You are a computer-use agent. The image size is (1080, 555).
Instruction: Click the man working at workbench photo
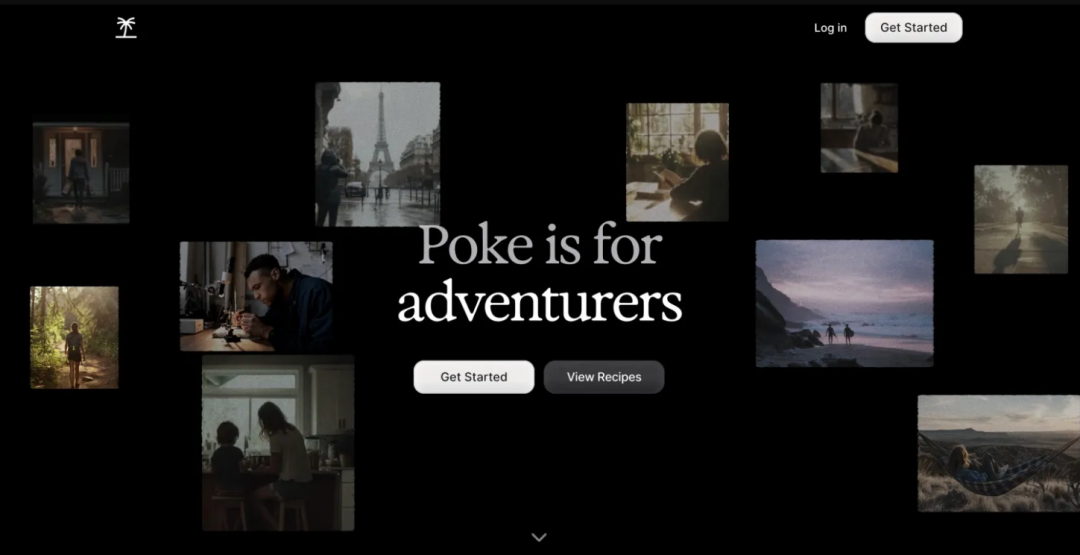(256, 296)
